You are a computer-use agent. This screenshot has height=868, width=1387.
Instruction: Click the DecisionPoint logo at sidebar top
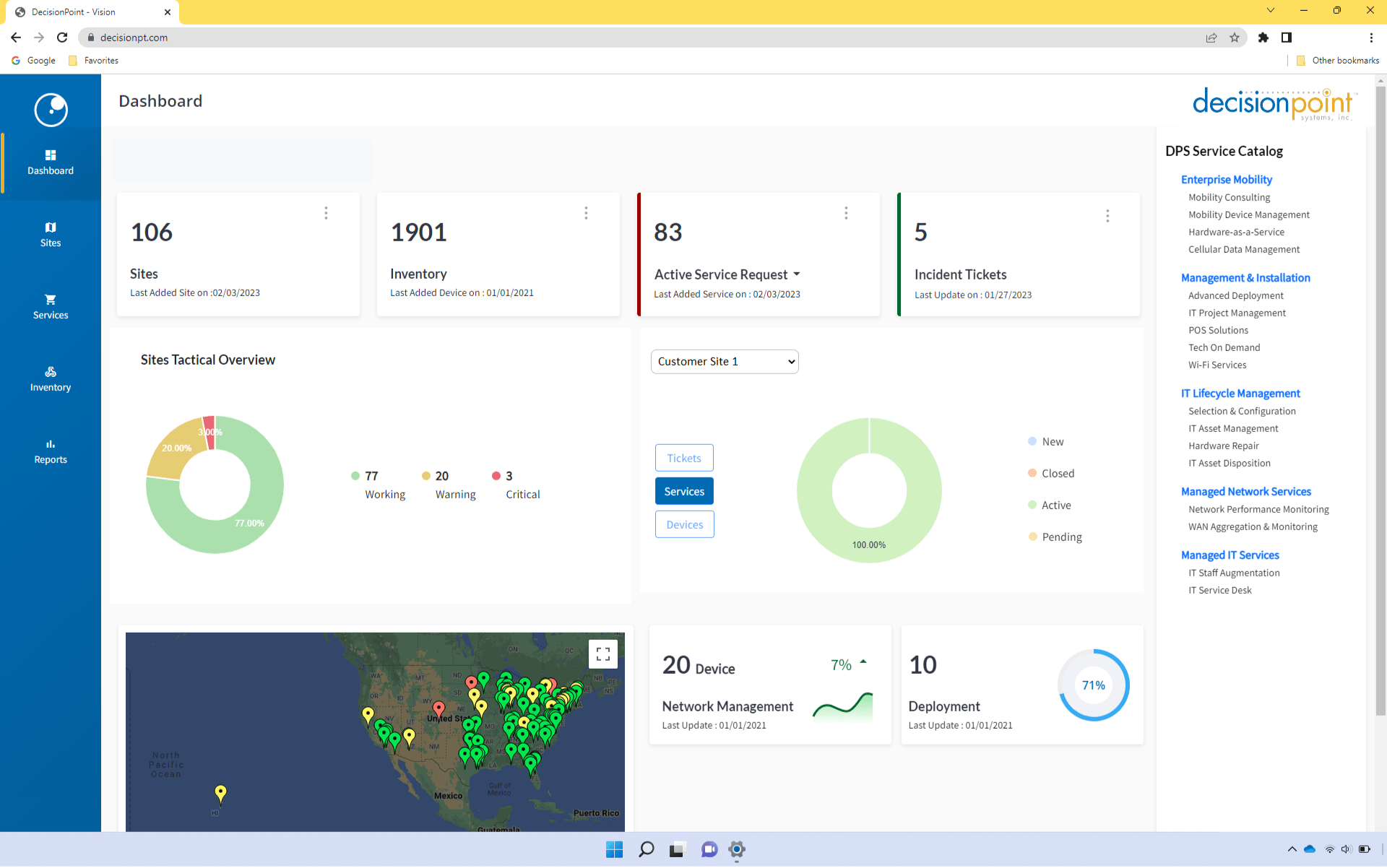50,110
